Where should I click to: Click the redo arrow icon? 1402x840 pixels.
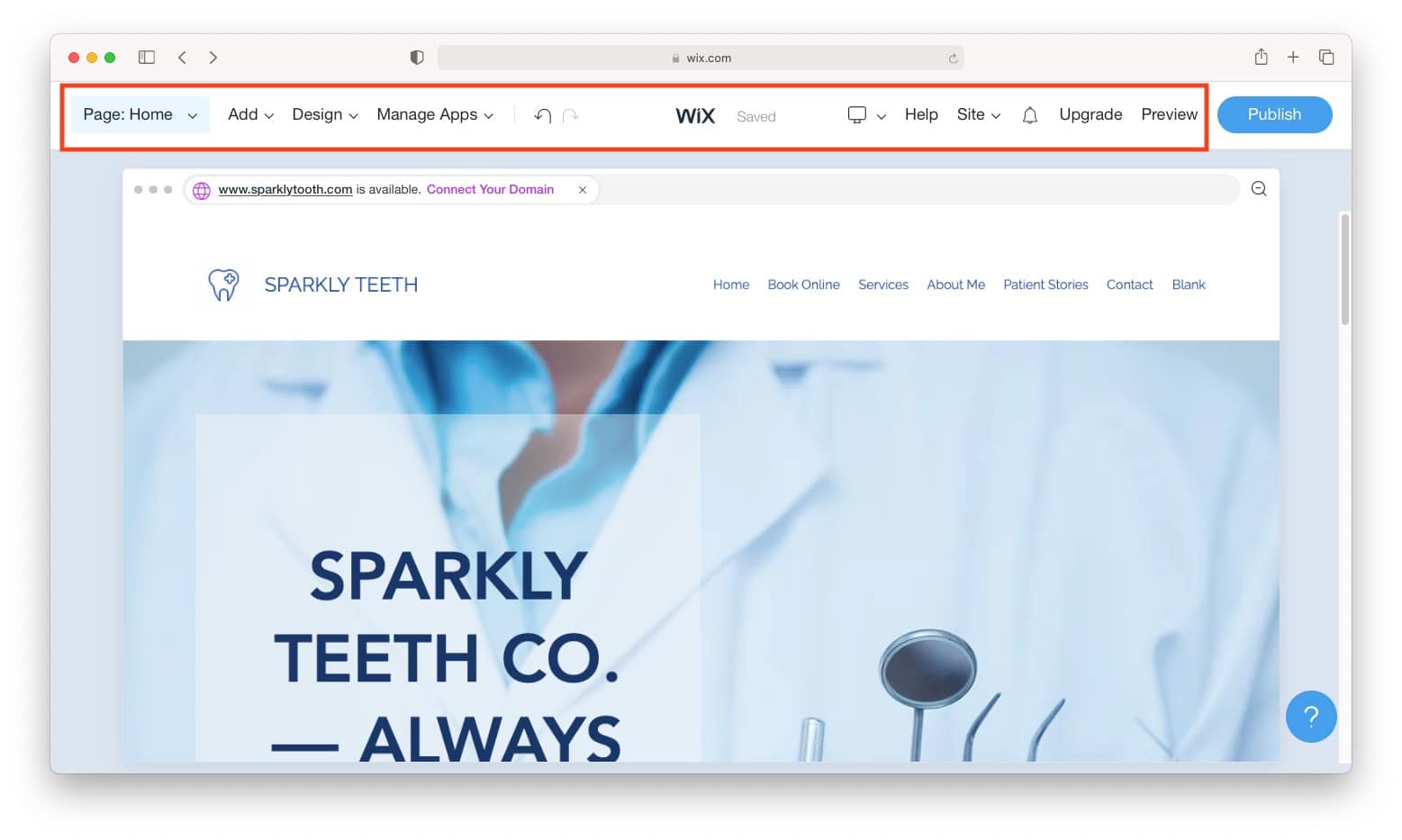(x=571, y=115)
